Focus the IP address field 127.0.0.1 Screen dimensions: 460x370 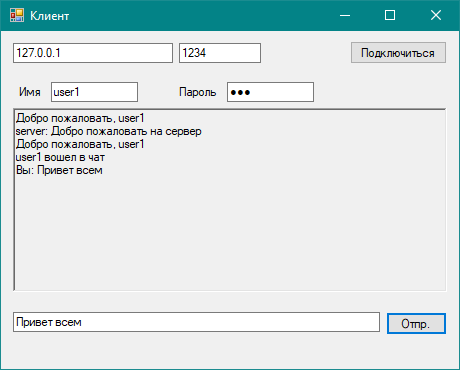[93, 53]
